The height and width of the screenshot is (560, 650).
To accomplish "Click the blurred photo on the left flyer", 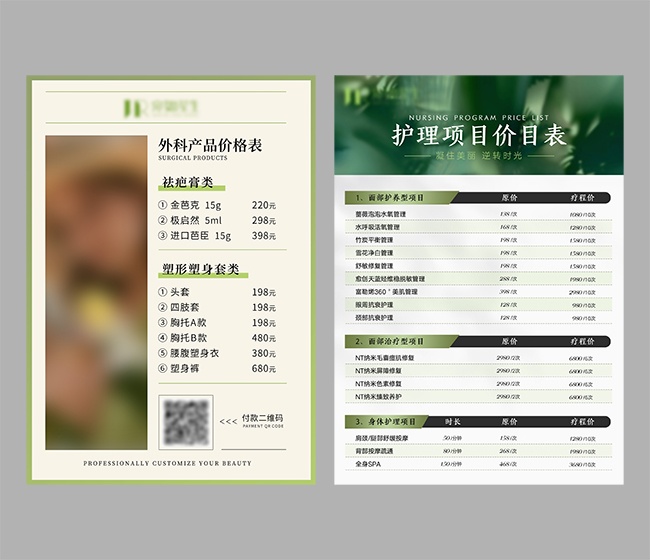I will 95,292.
